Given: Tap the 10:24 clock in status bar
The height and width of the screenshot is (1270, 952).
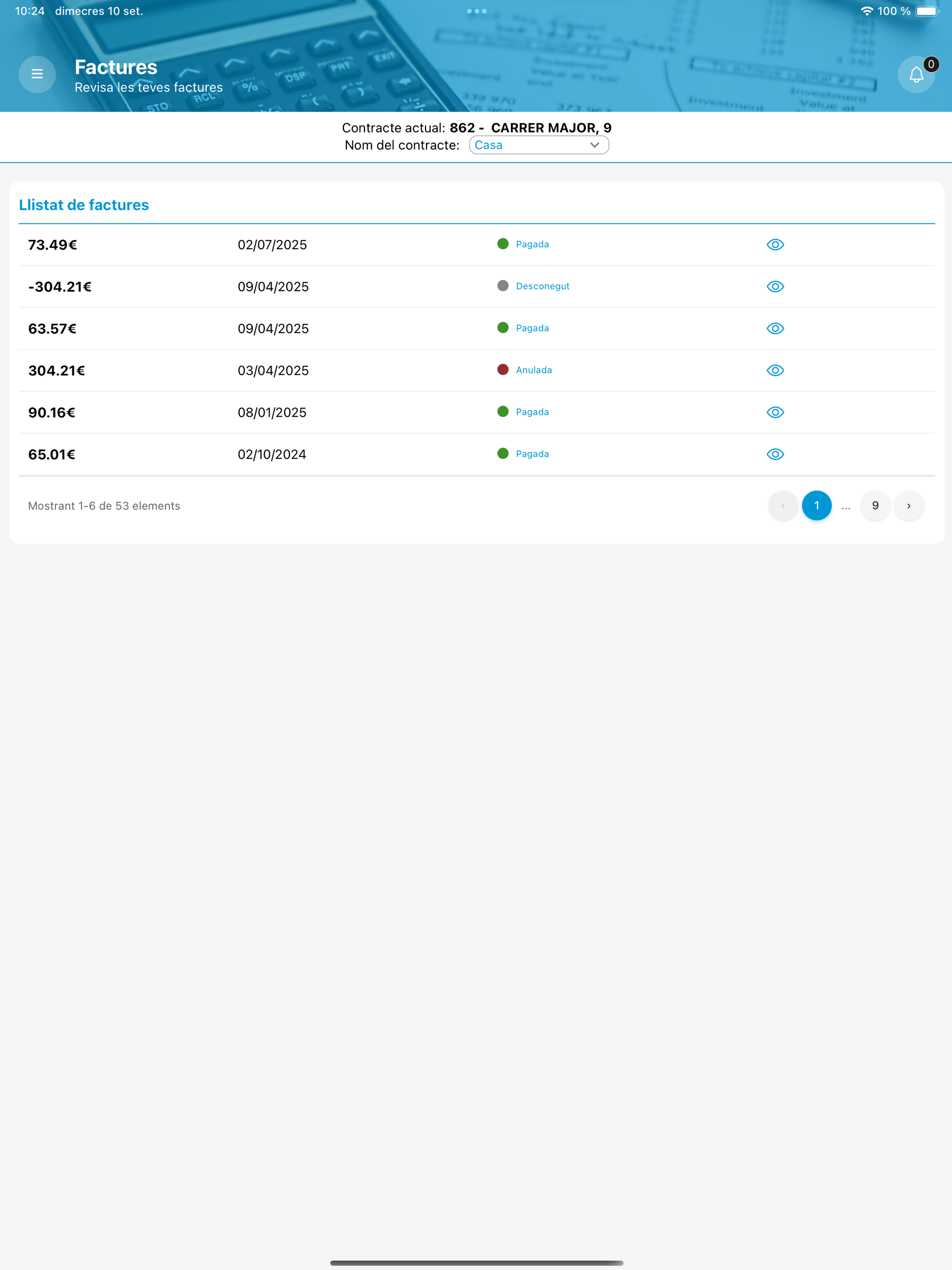Looking at the screenshot, I should pyautogui.click(x=30, y=11).
